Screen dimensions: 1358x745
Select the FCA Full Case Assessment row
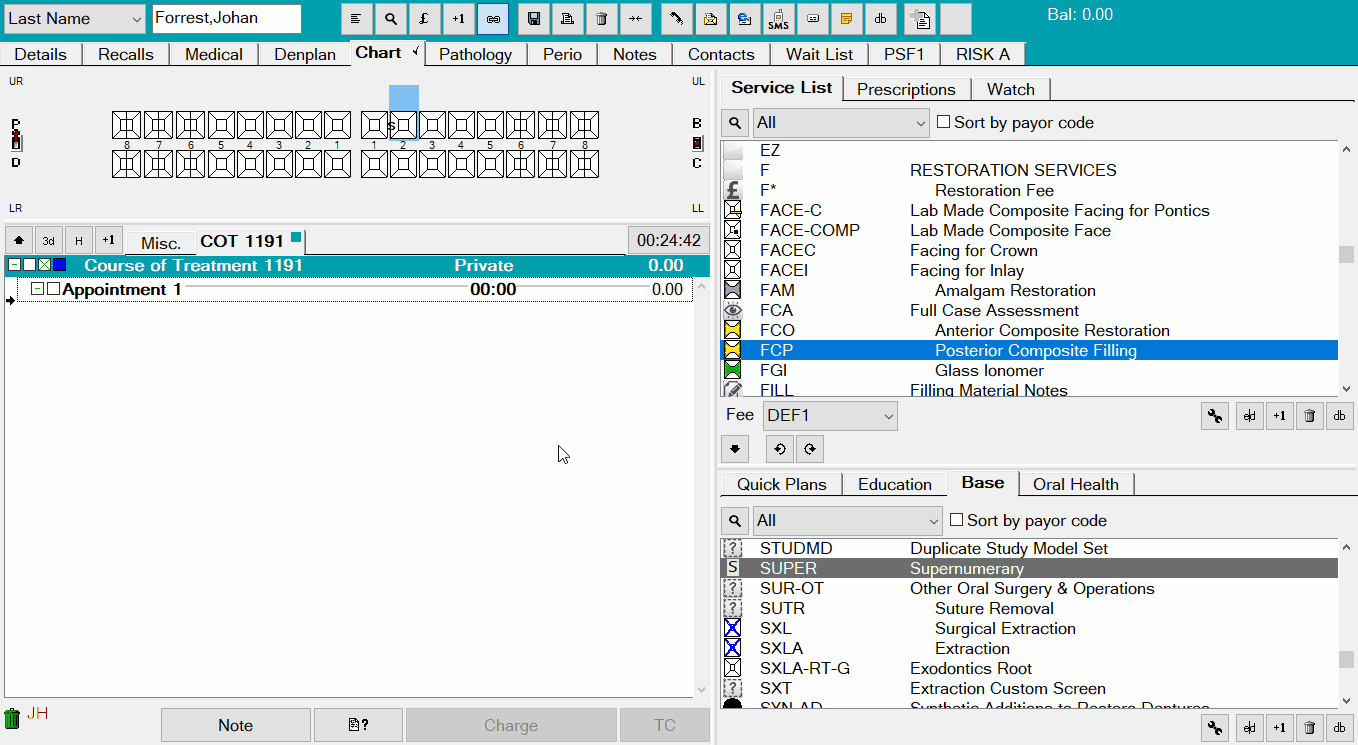pos(1029,310)
